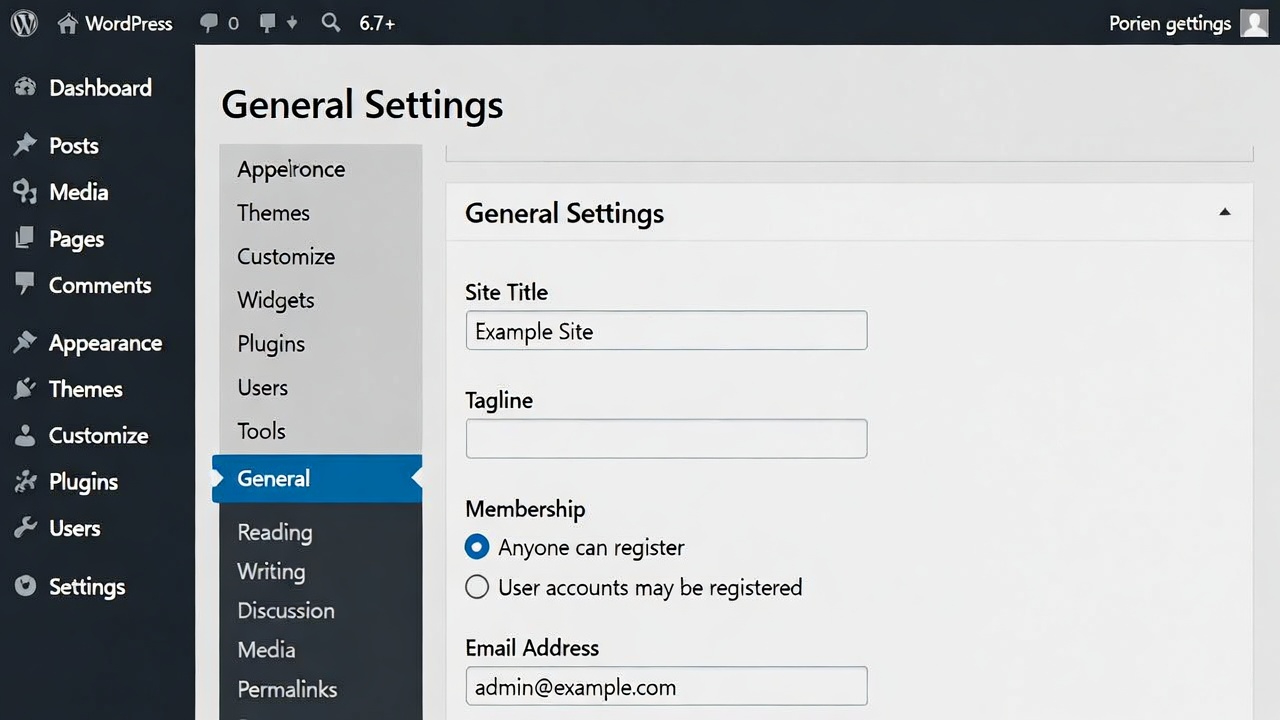This screenshot has height=720, width=1280.
Task: Collapse the General Settings panel arrow
Action: 1224,213
